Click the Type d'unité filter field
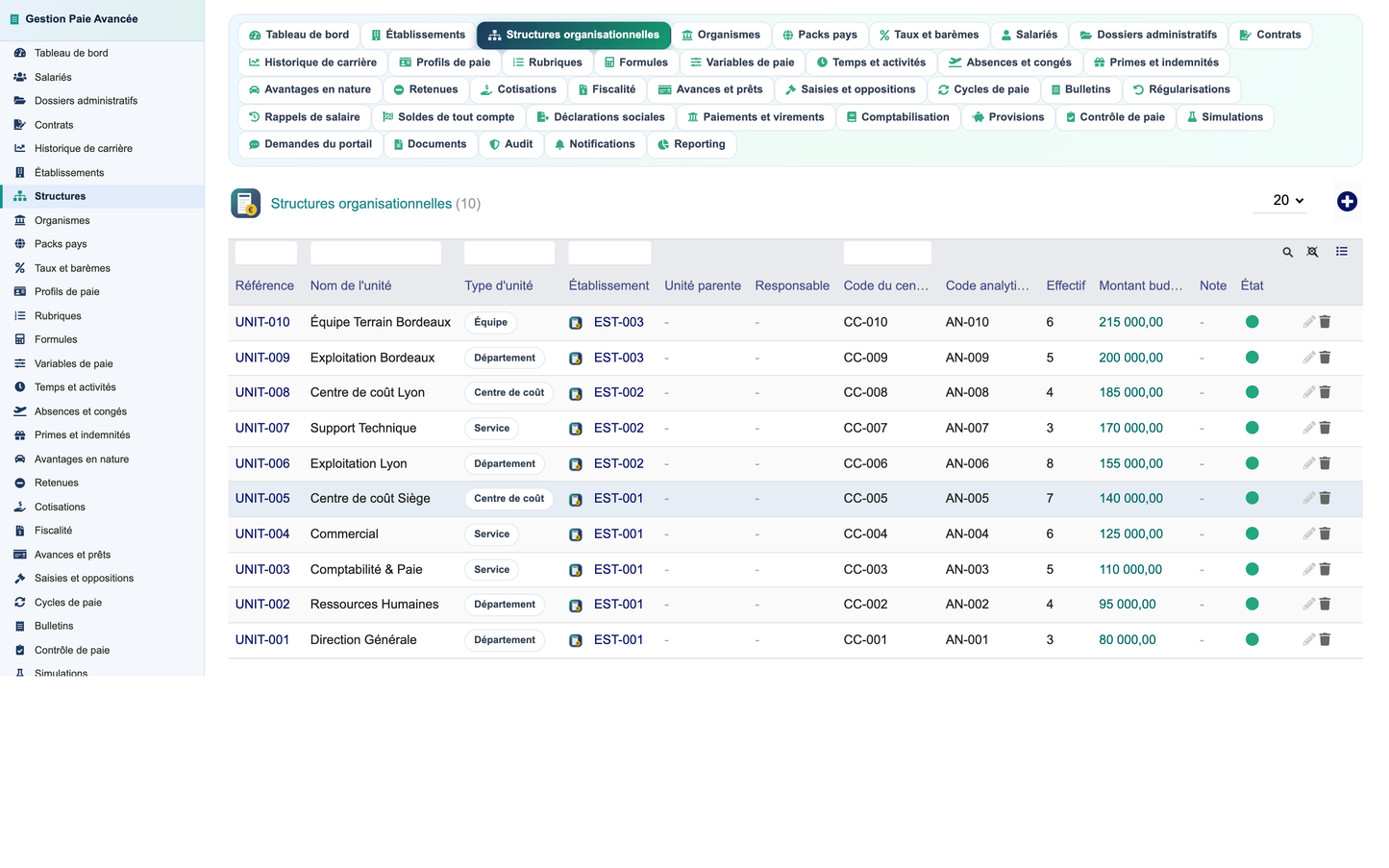This screenshot has width=1389, height=868. (509, 253)
